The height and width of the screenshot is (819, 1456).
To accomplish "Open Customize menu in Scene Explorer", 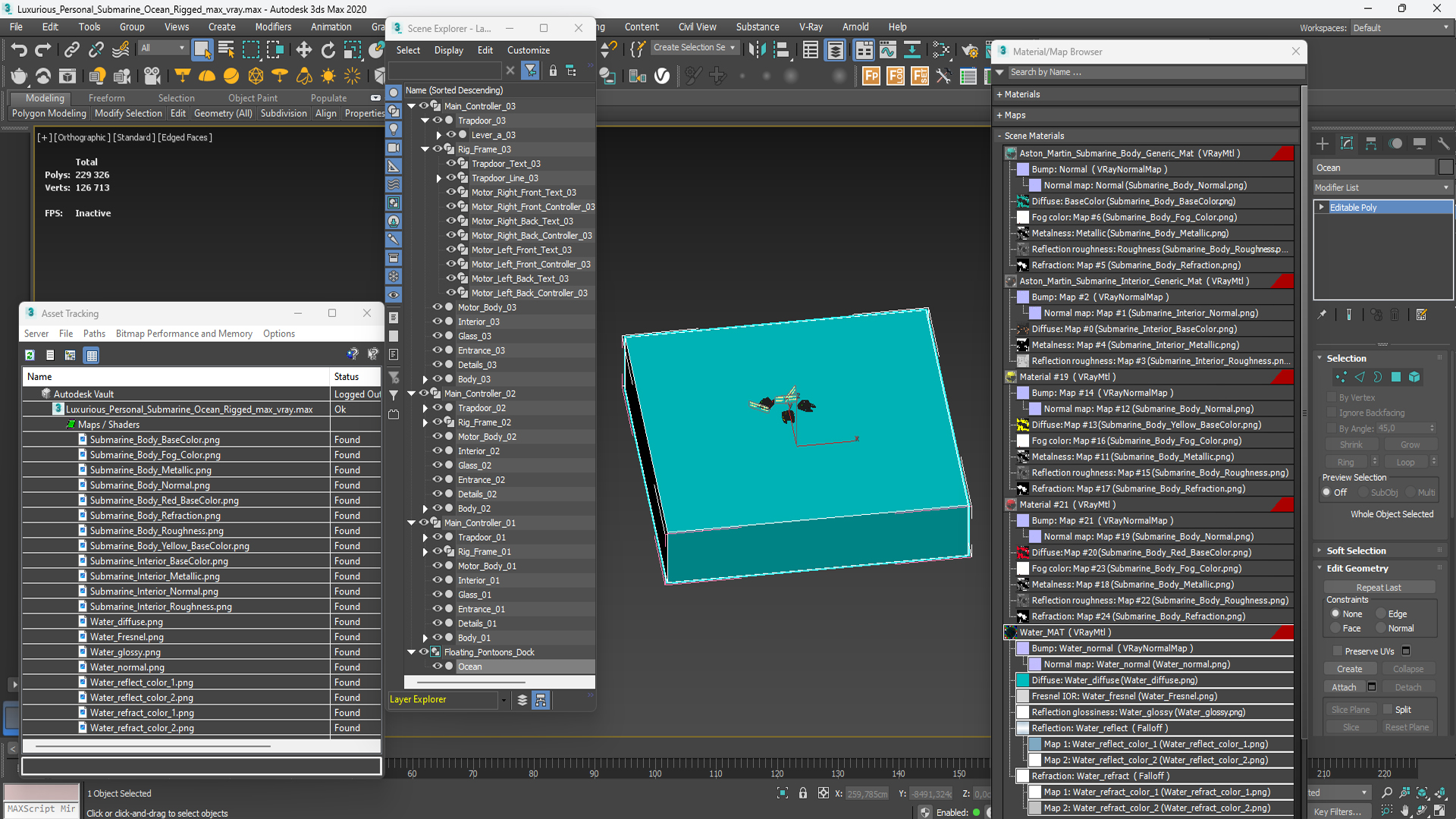I will coord(529,50).
